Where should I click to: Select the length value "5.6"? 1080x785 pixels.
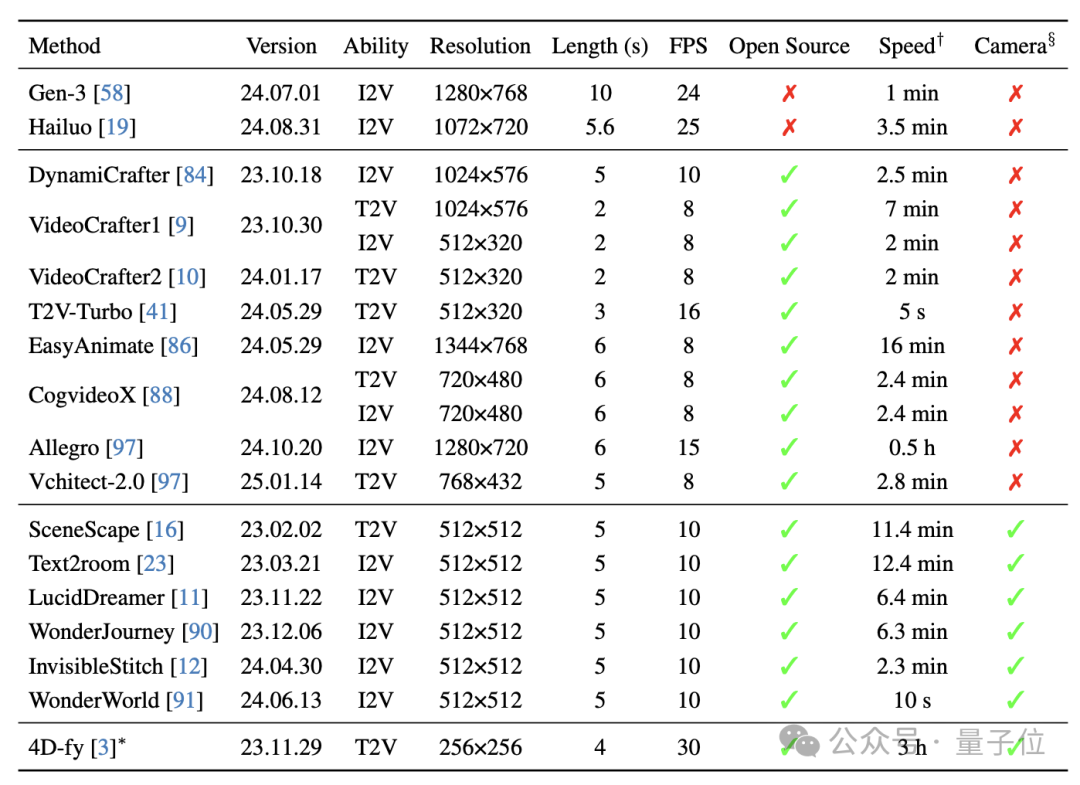pyautogui.click(x=600, y=127)
